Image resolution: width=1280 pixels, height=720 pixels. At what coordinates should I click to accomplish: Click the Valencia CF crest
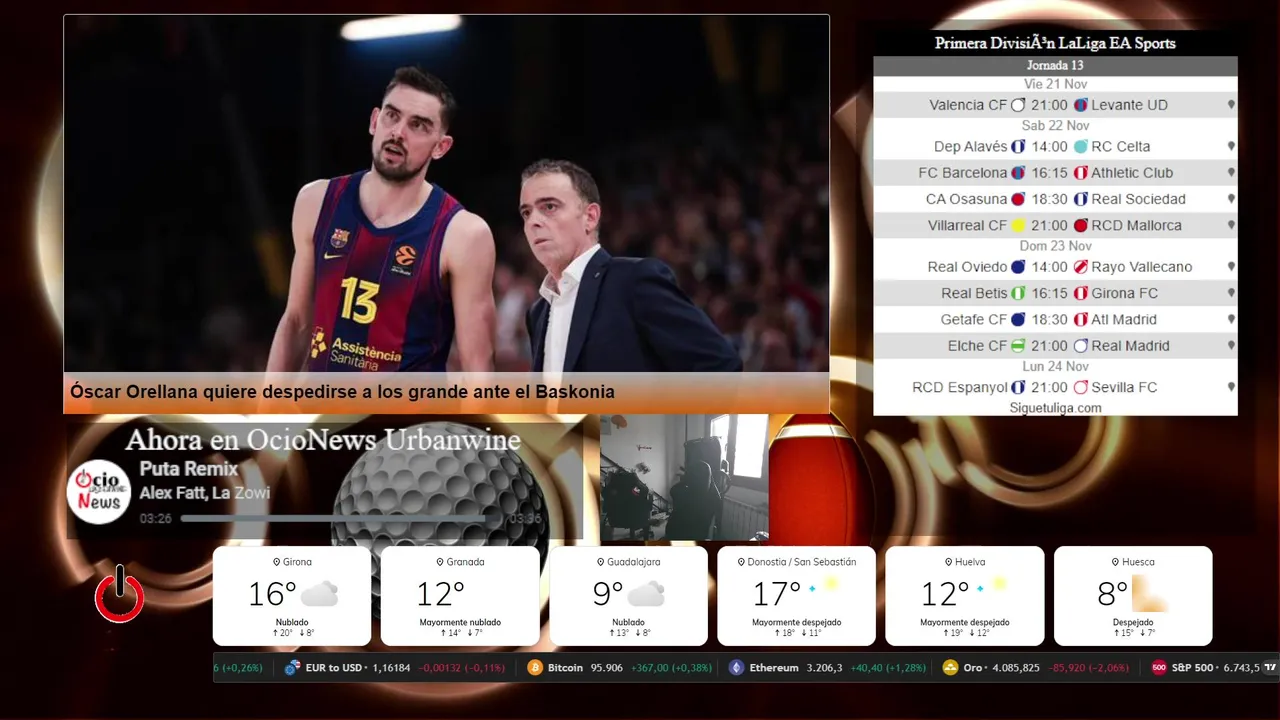coord(1018,105)
